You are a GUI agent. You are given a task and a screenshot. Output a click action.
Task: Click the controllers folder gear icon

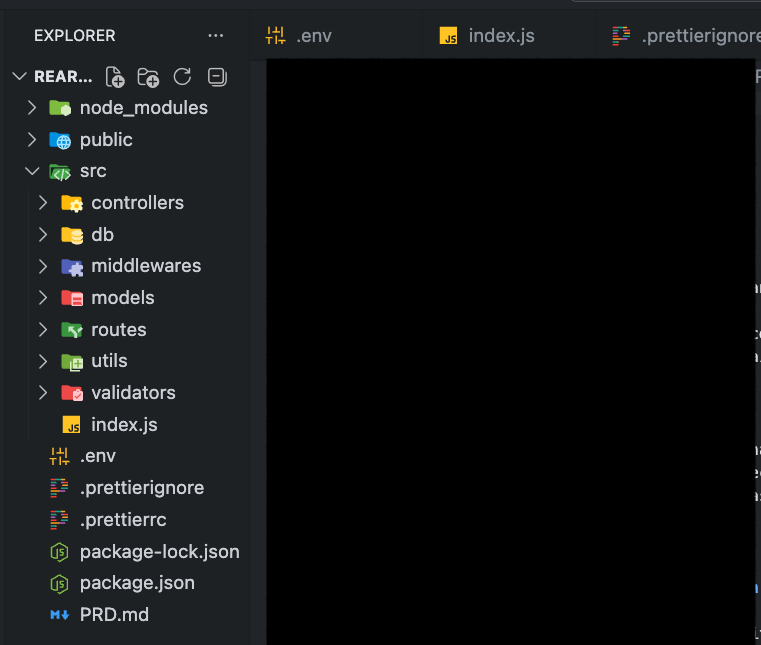(x=72, y=203)
